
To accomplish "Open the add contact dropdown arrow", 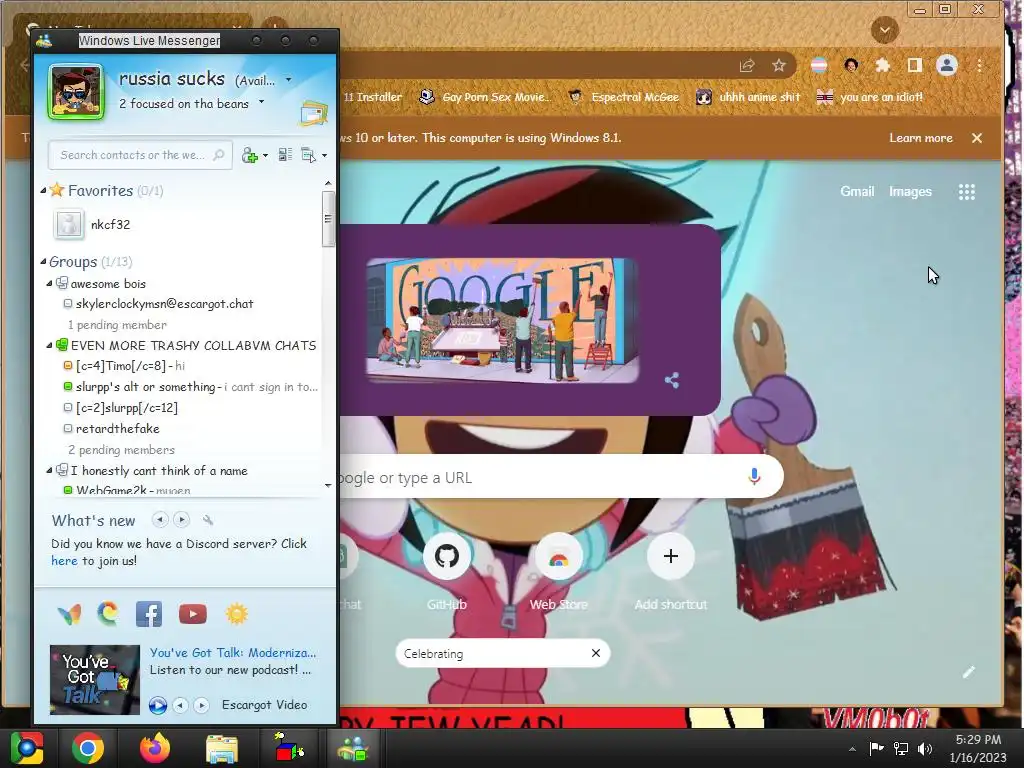I will point(265,155).
